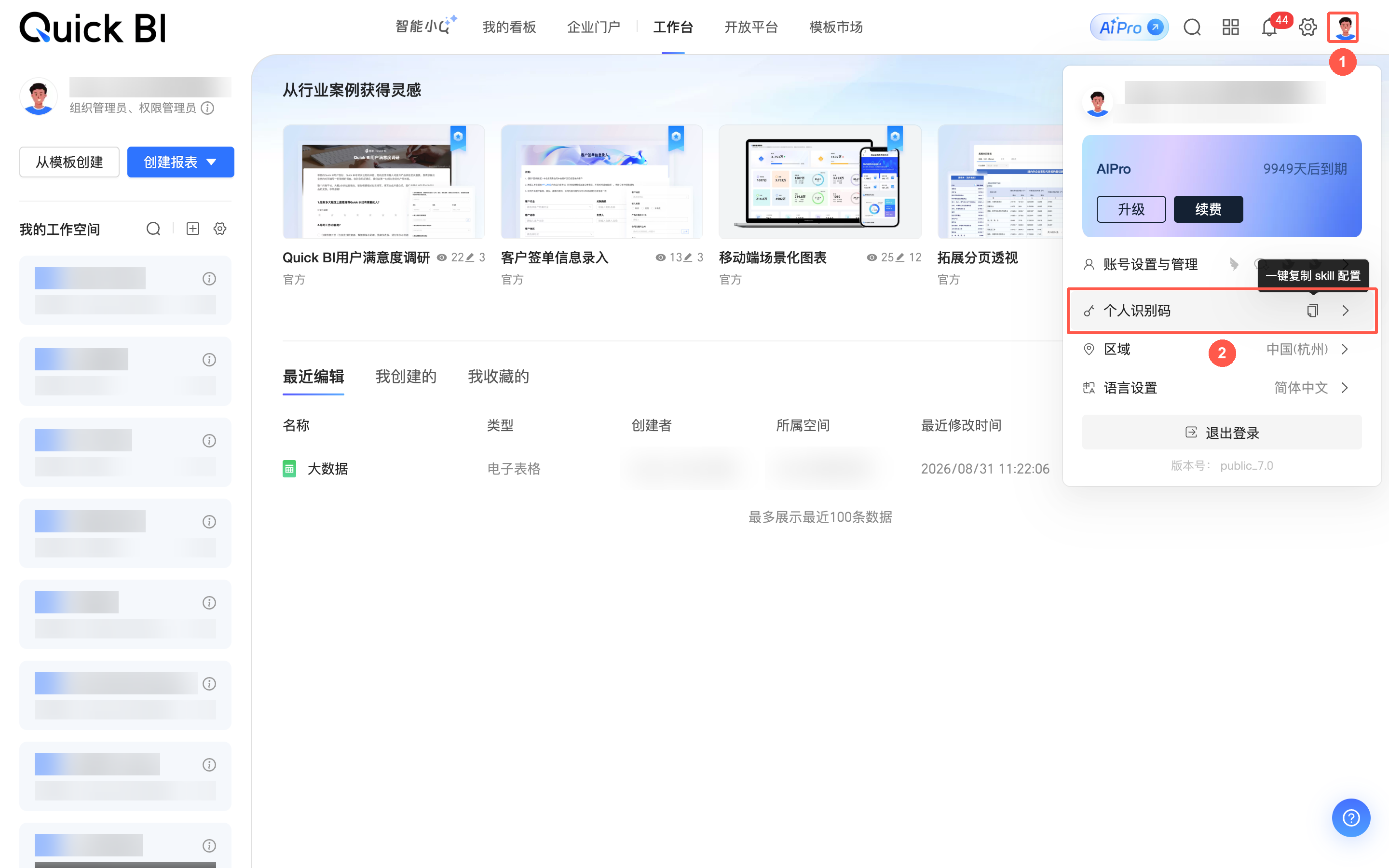Click the location icon beside 区域
This screenshot has height=868, width=1389.
pyautogui.click(x=1089, y=349)
